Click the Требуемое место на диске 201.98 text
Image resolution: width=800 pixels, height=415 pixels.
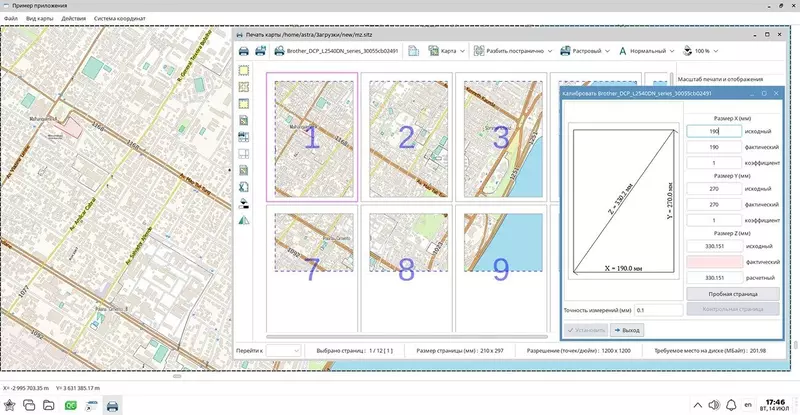coord(710,351)
